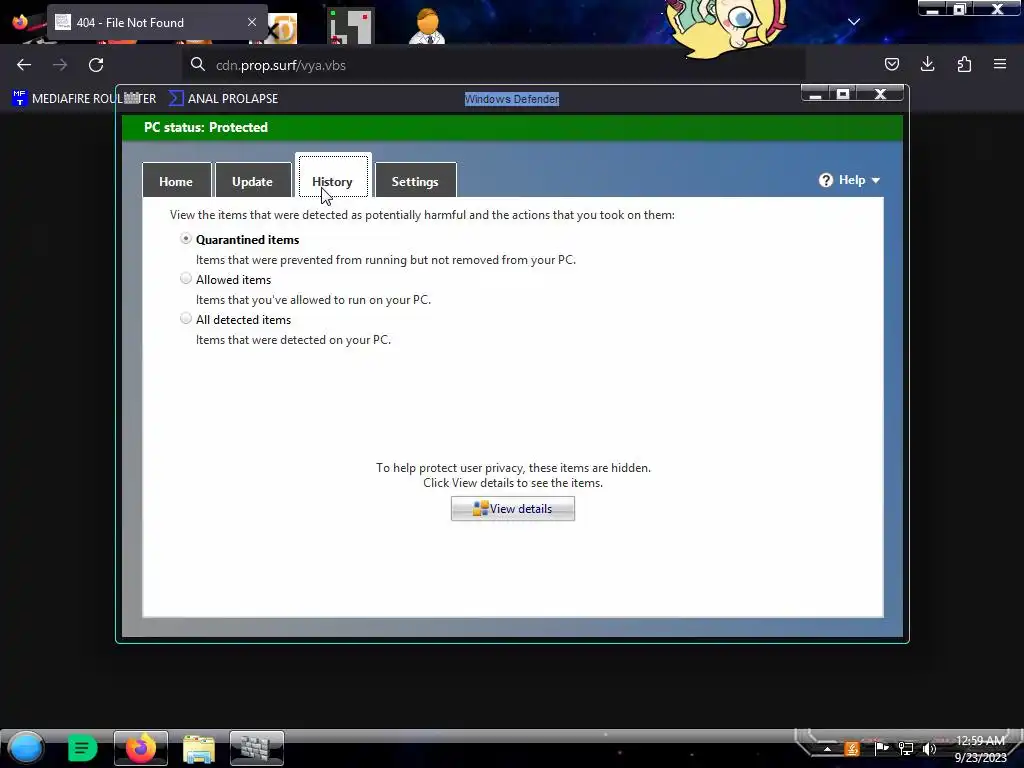Open the green notes app on taskbar

click(x=82, y=748)
